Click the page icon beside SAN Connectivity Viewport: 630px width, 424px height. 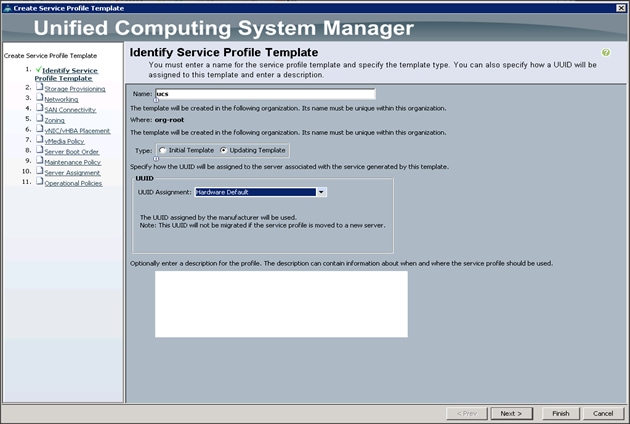[x=39, y=108]
